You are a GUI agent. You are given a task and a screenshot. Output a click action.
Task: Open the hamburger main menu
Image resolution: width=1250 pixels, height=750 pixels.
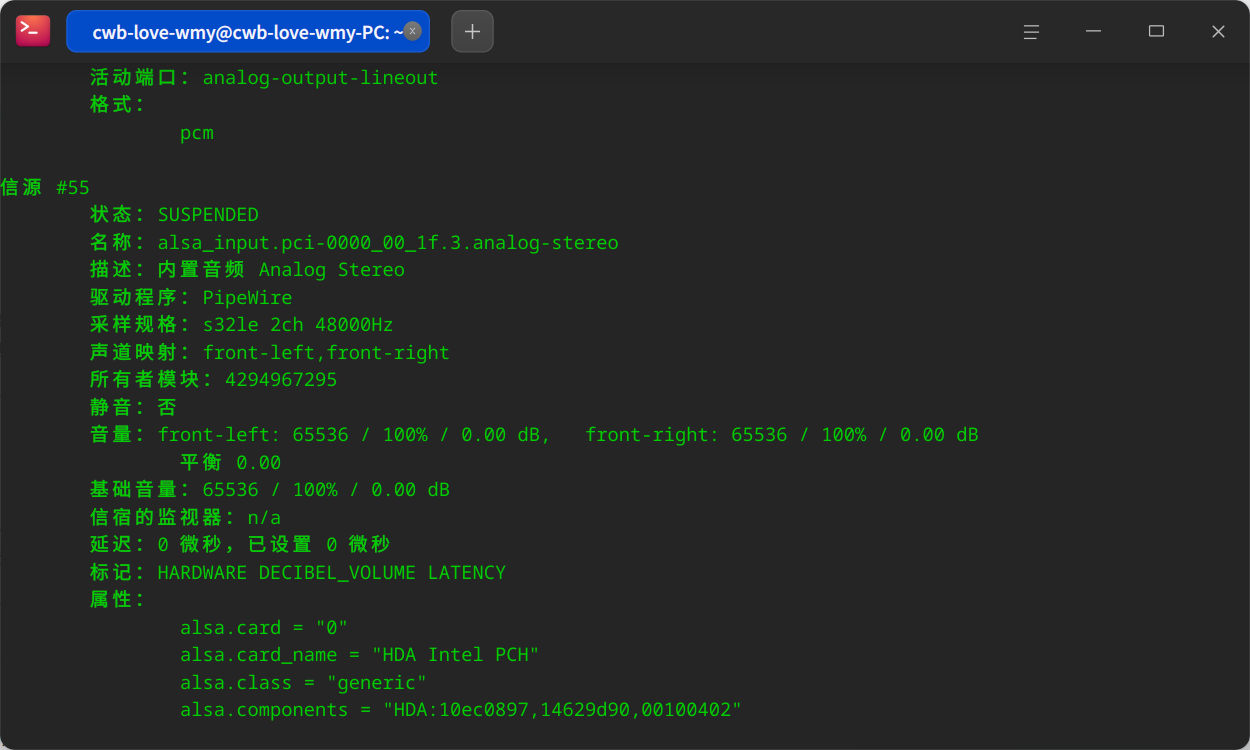tap(1031, 32)
